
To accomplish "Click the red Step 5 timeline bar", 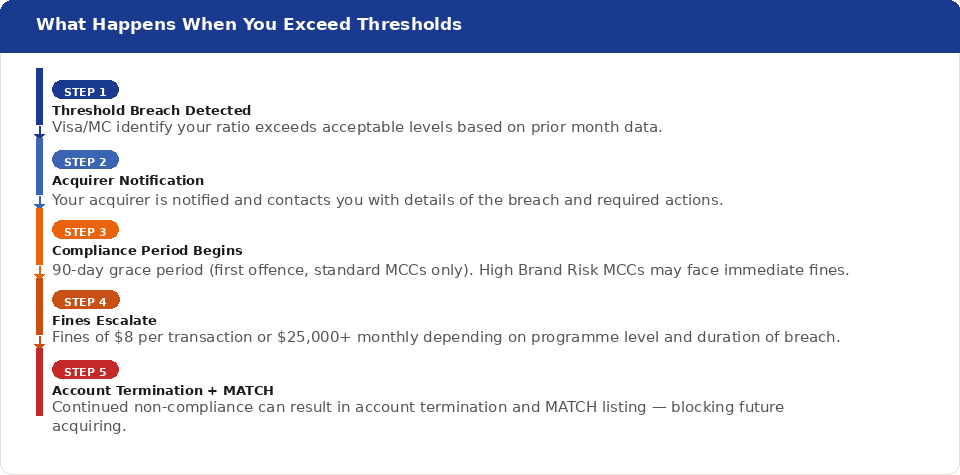I will (x=39, y=382).
